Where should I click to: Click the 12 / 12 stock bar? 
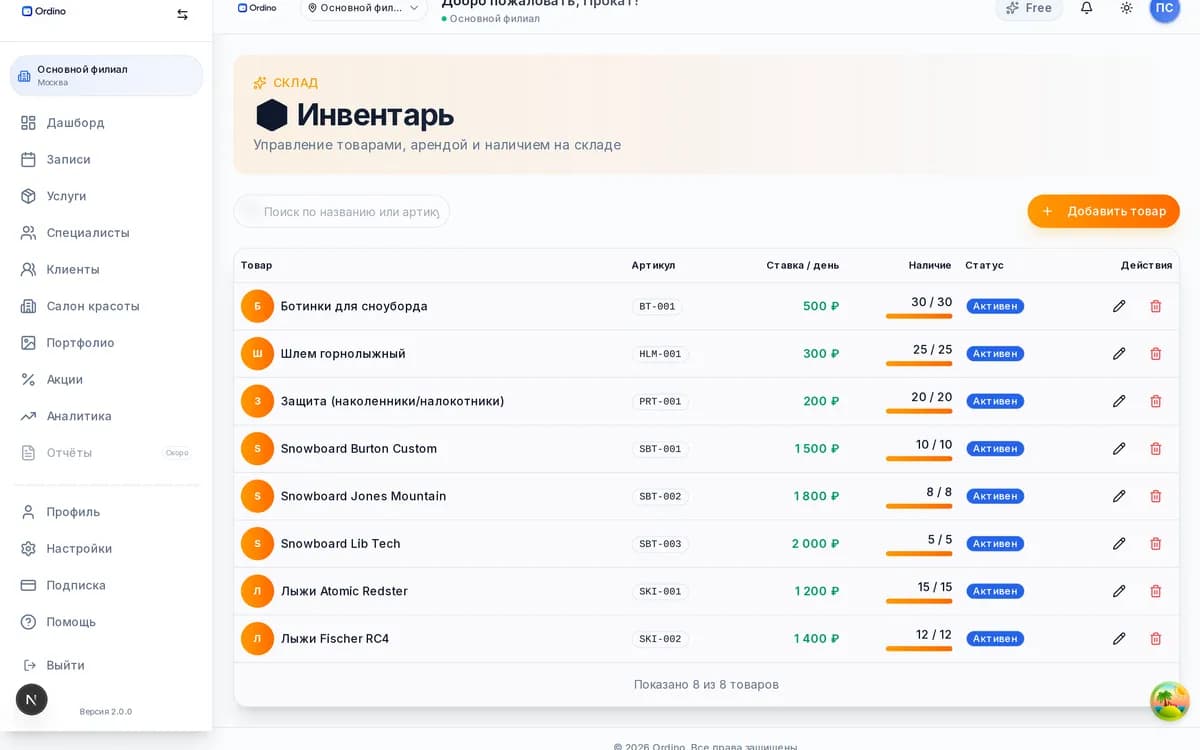pos(919,648)
